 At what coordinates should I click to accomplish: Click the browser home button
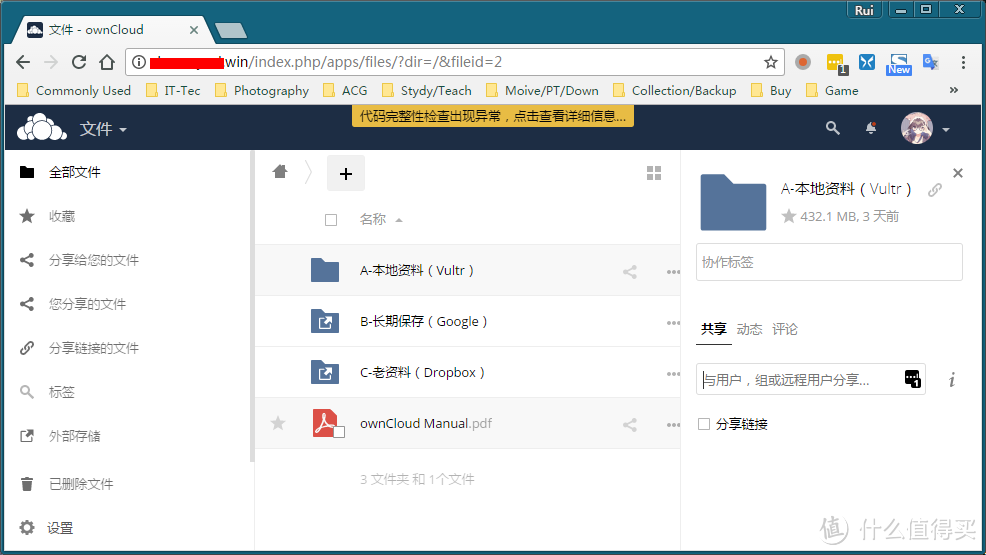pos(107,62)
